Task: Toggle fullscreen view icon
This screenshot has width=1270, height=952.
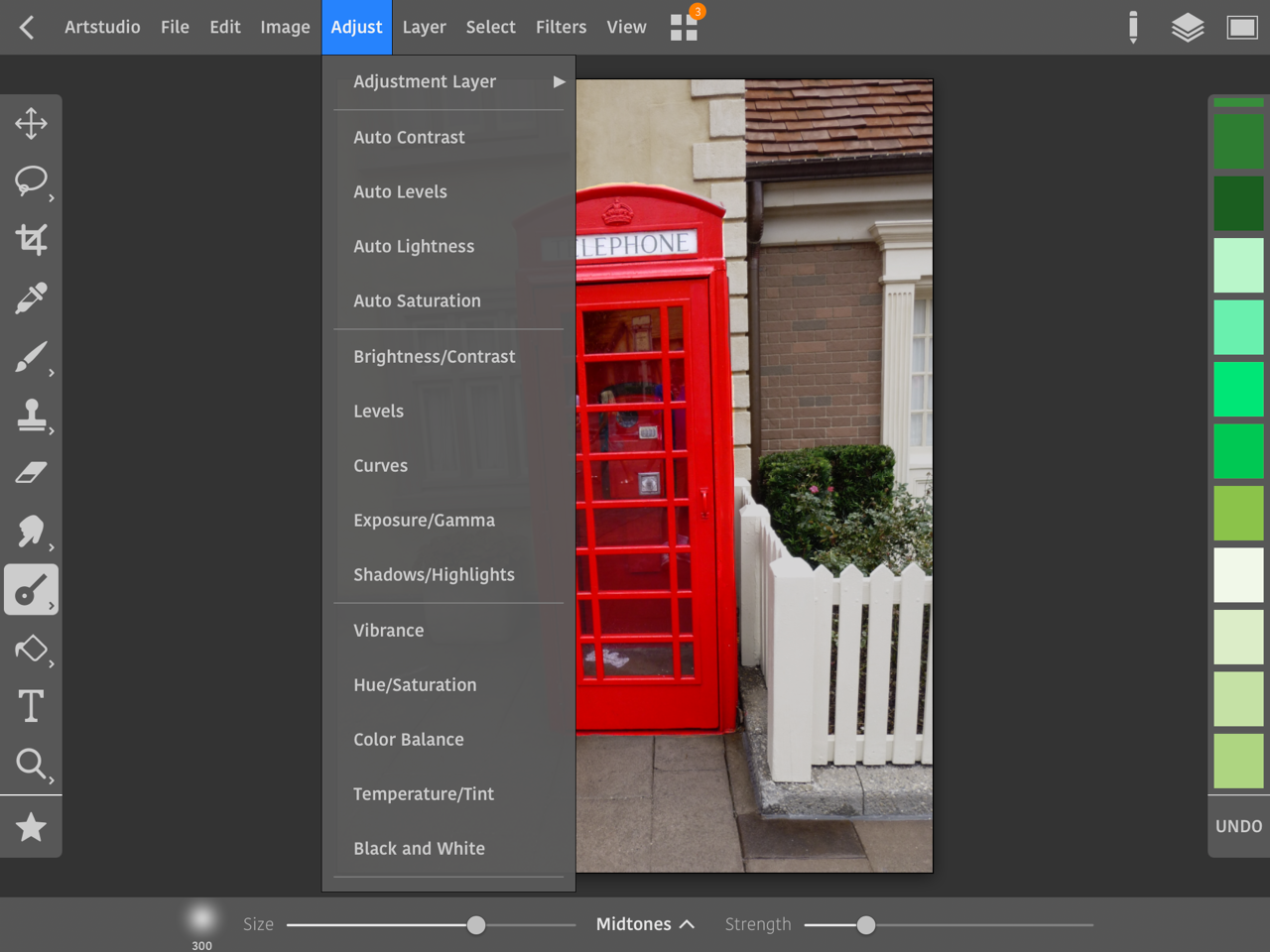Action: click(x=1241, y=28)
